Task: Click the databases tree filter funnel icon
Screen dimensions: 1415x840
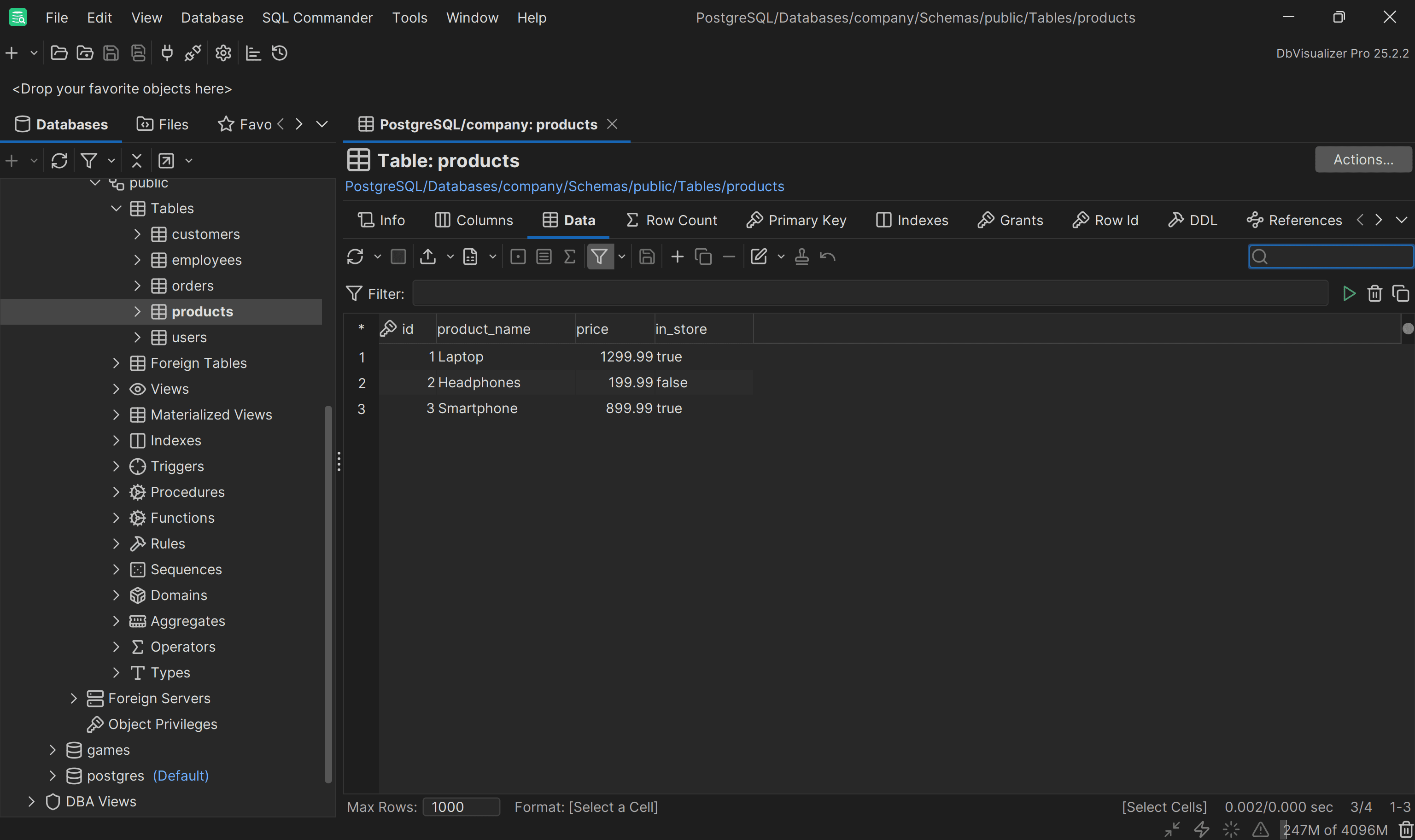Action: pos(89,161)
